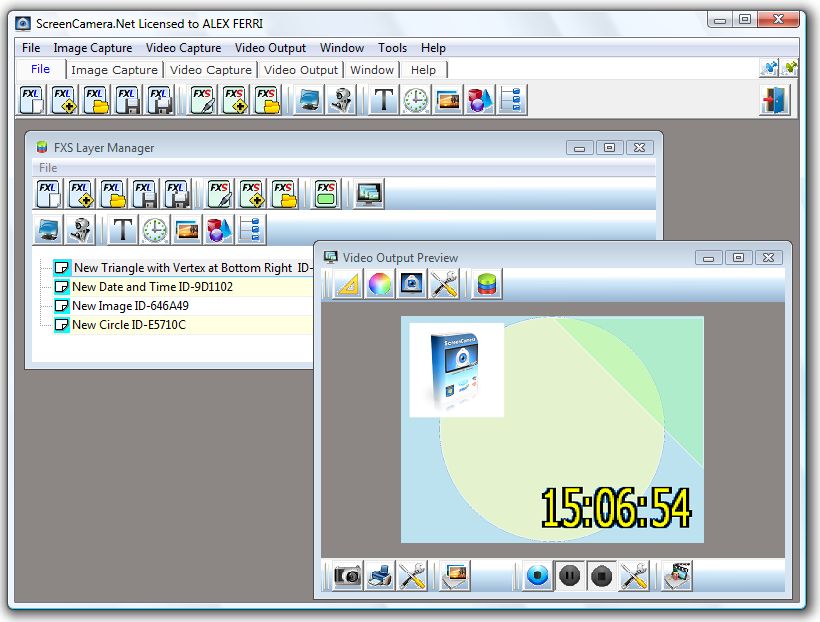Open the stacked layers icon in Video Output Preview

[486, 285]
